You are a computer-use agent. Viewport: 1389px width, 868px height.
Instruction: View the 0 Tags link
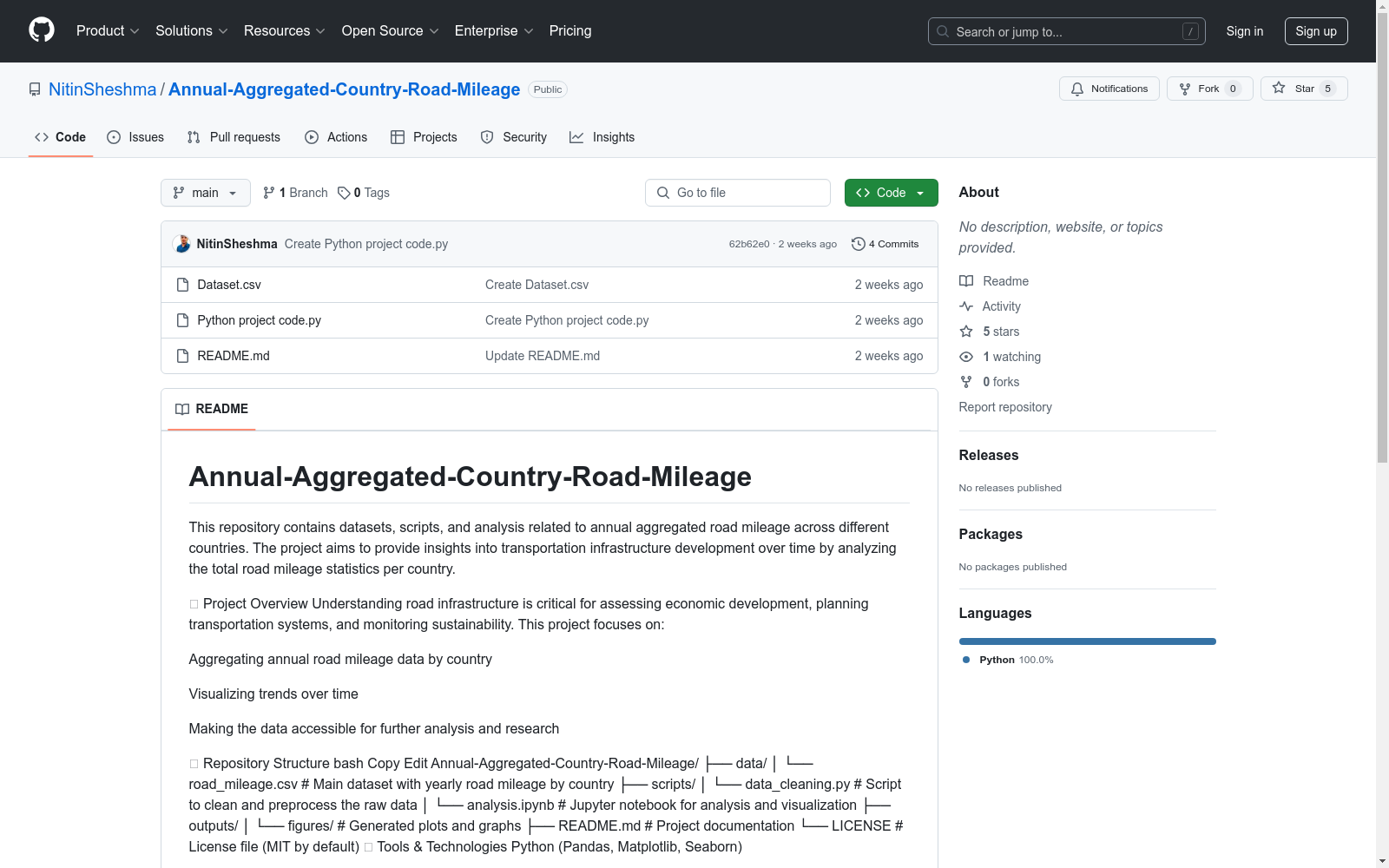364,193
